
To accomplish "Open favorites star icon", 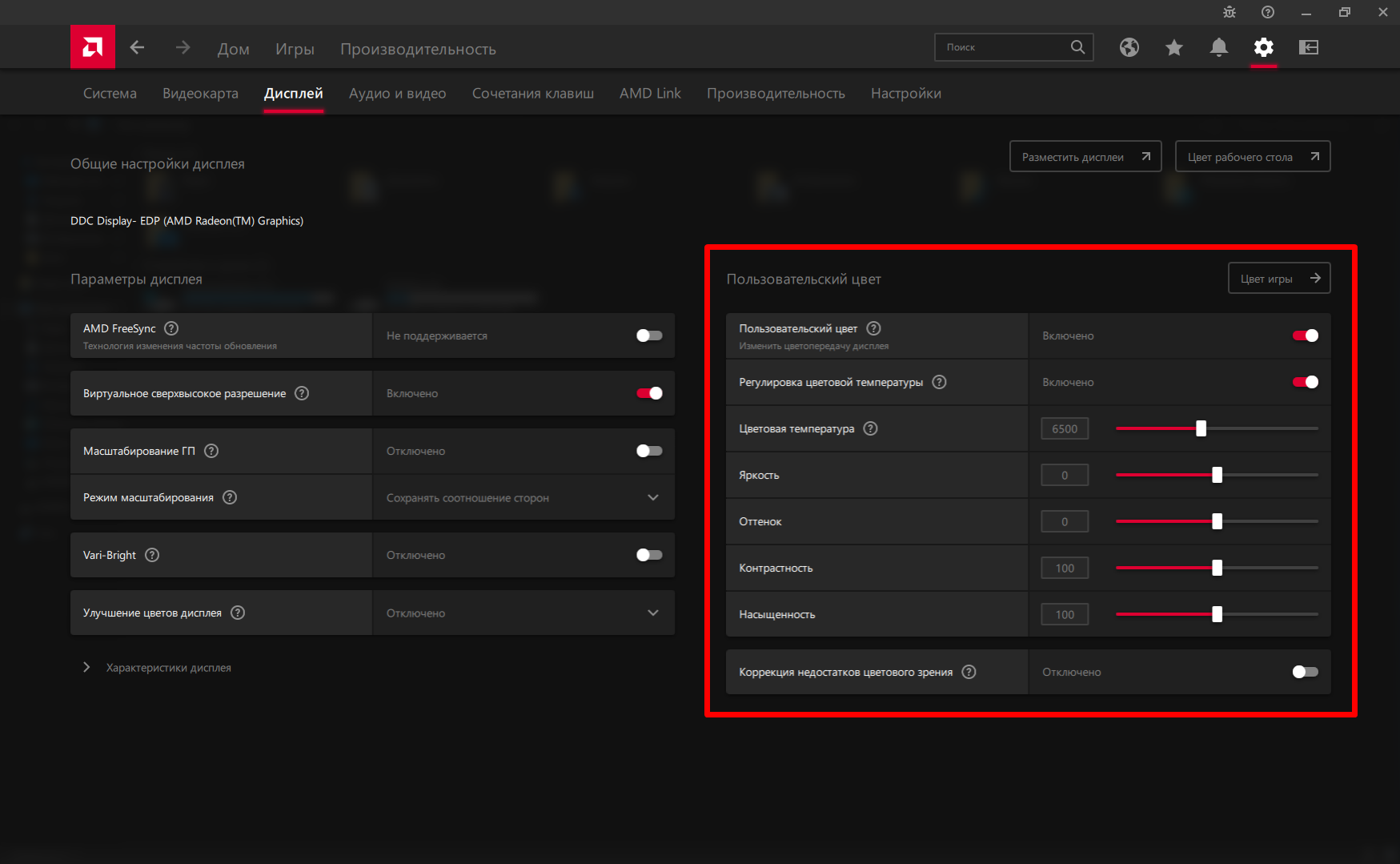I will coord(1174,47).
